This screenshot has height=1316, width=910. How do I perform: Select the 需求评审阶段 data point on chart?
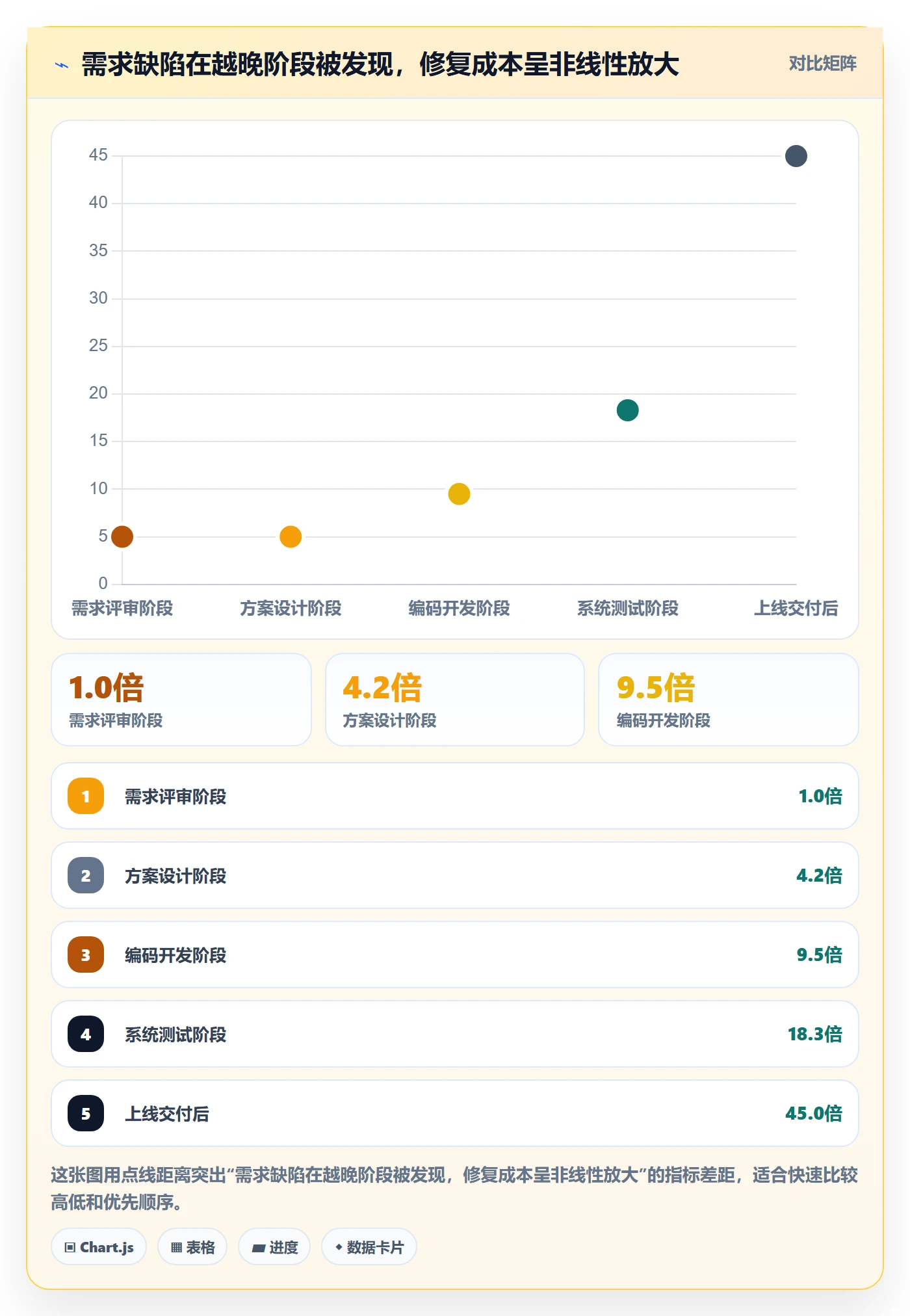tap(122, 536)
